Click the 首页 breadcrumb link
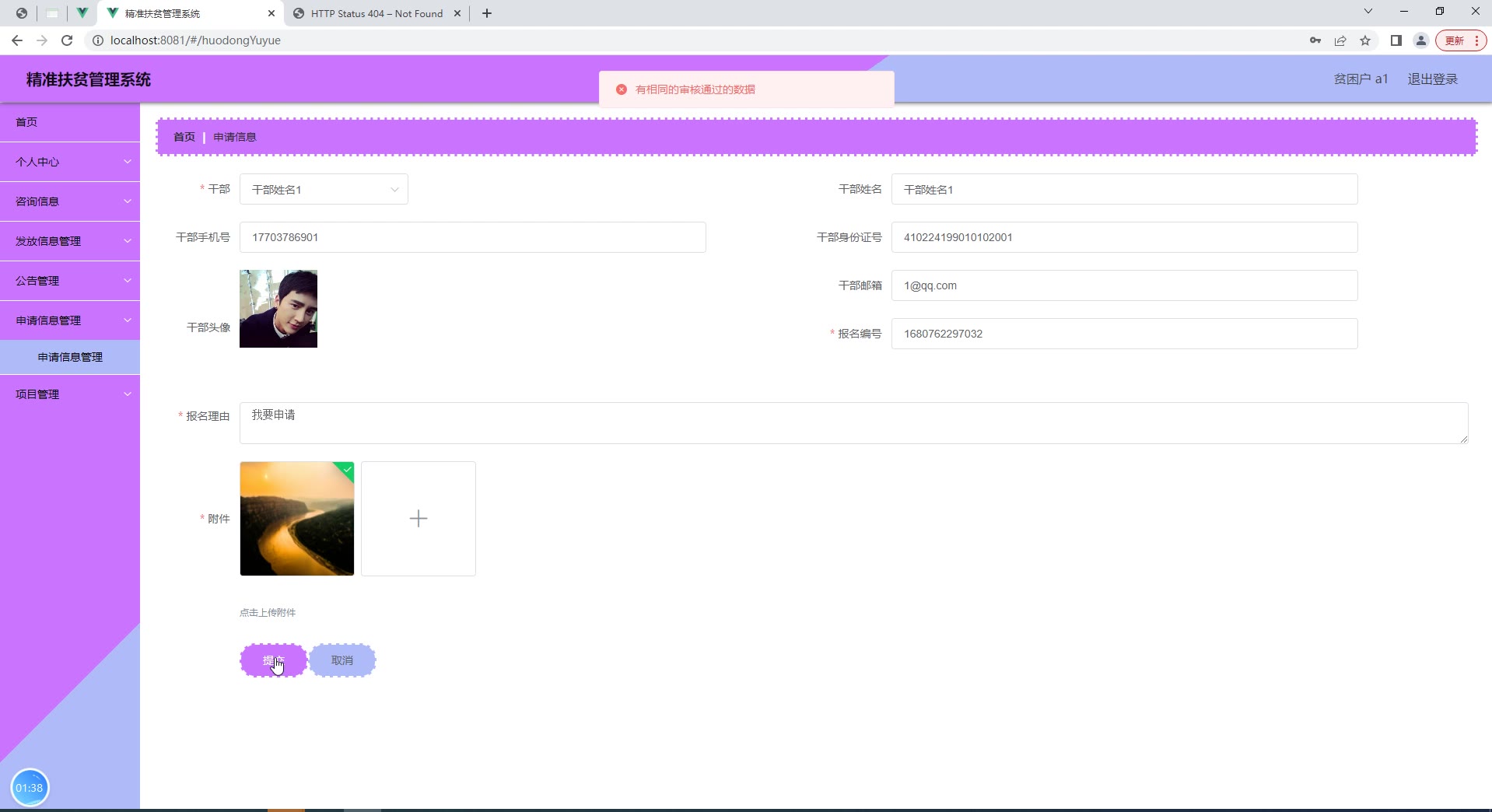 (x=184, y=137)
